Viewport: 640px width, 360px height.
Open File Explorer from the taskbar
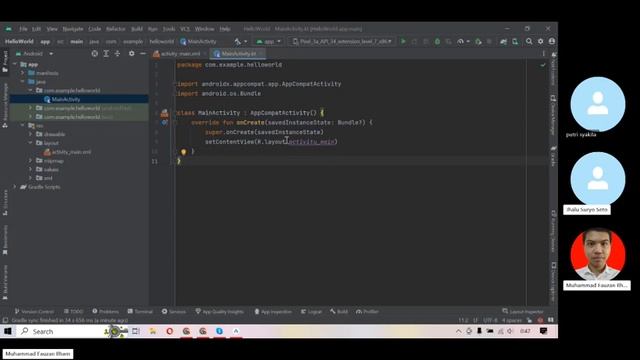point(153,331)
